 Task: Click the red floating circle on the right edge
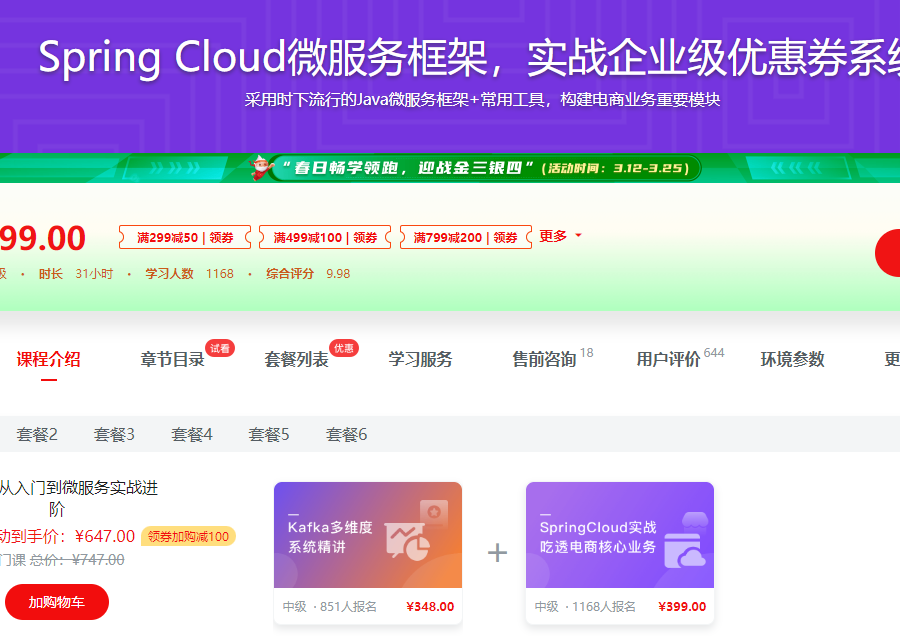(890, 253)
